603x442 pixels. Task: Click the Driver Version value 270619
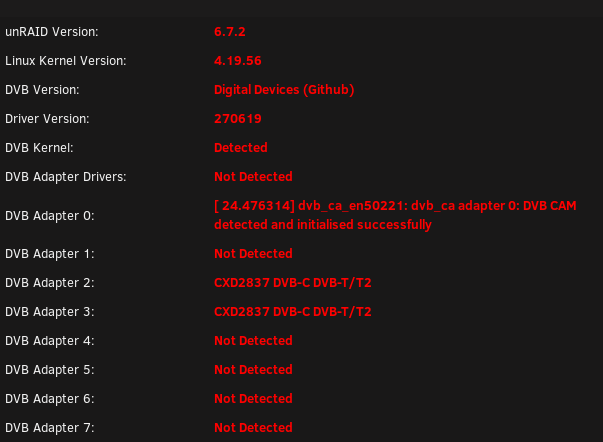point(238,119)
